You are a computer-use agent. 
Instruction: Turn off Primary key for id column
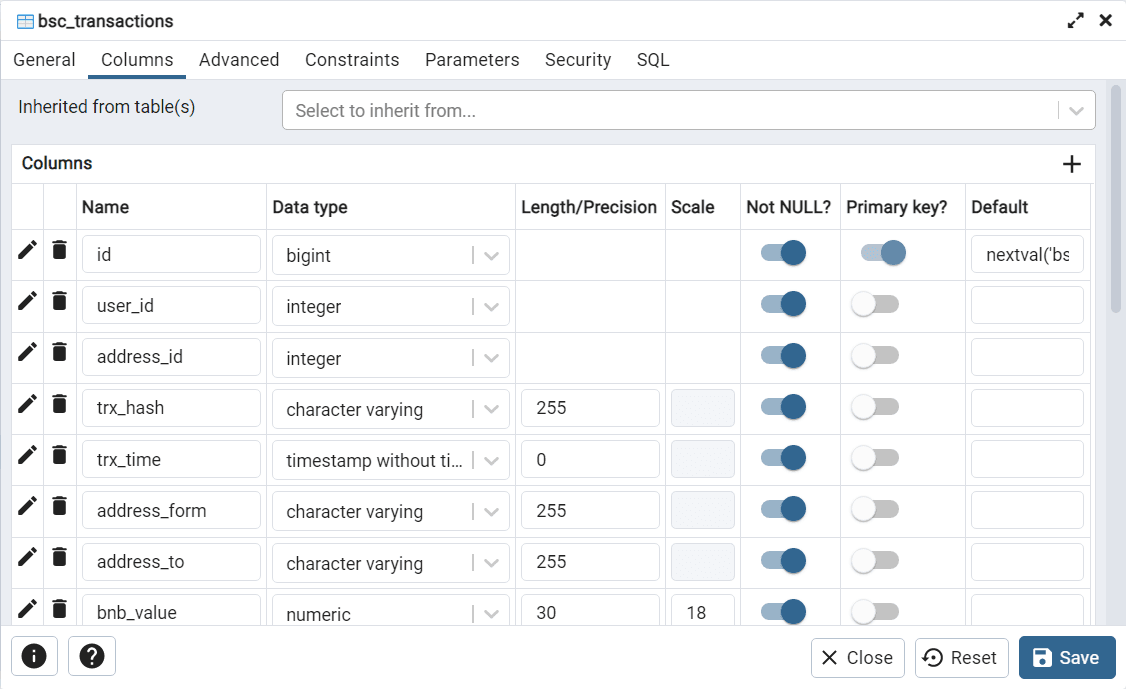tap(883, 253)
